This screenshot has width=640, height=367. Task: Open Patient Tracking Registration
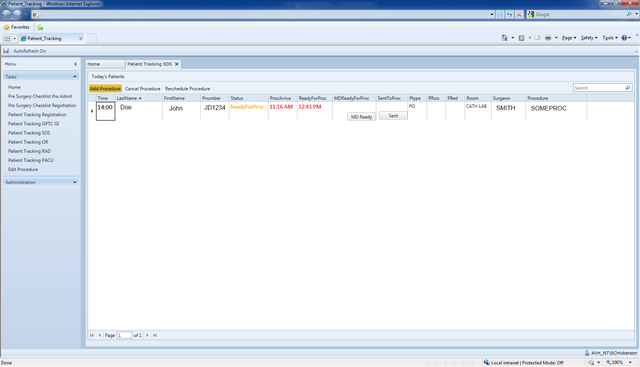pyautogui.click(x=37, y=115)
